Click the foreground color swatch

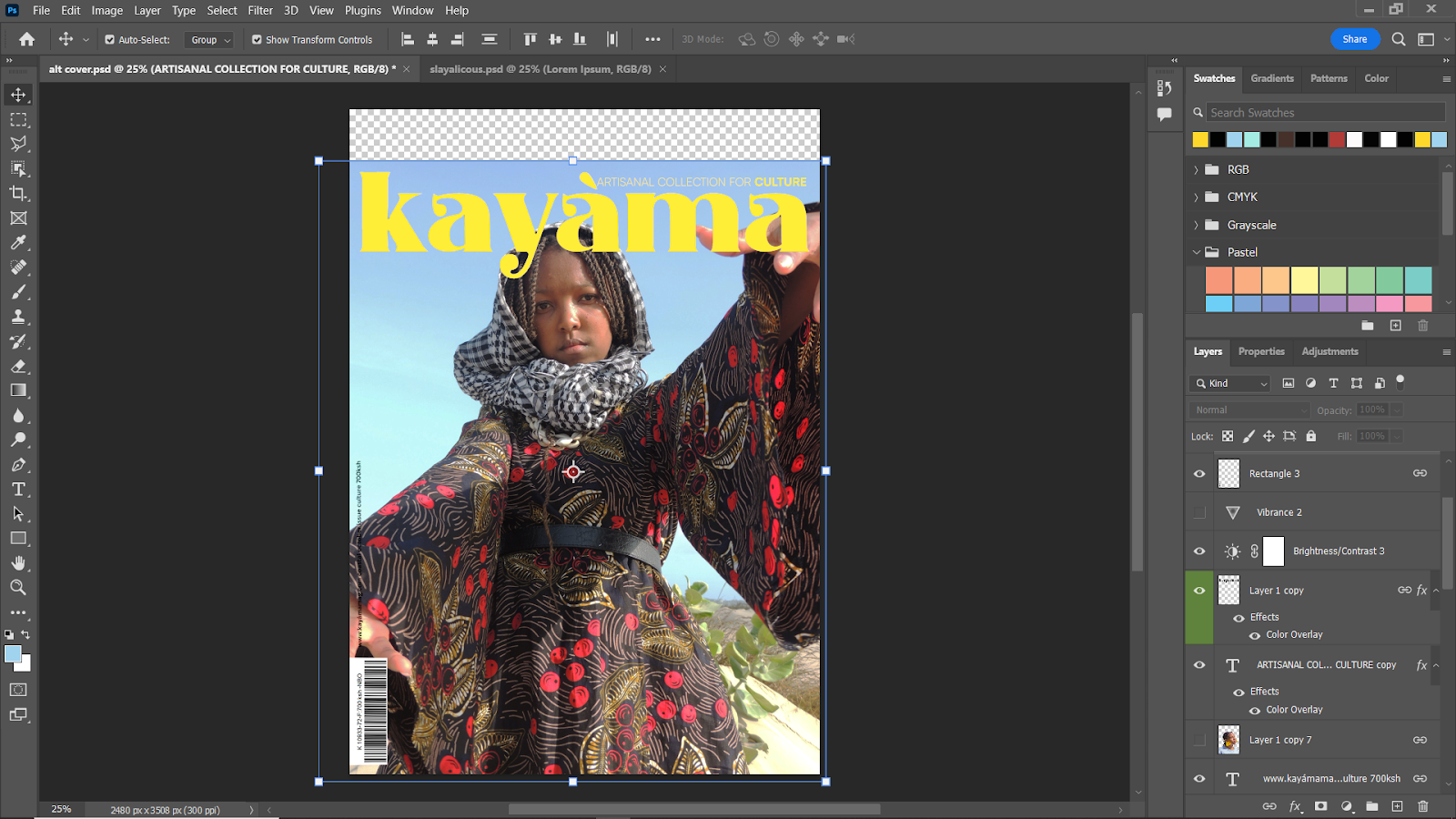coord(13,654)
